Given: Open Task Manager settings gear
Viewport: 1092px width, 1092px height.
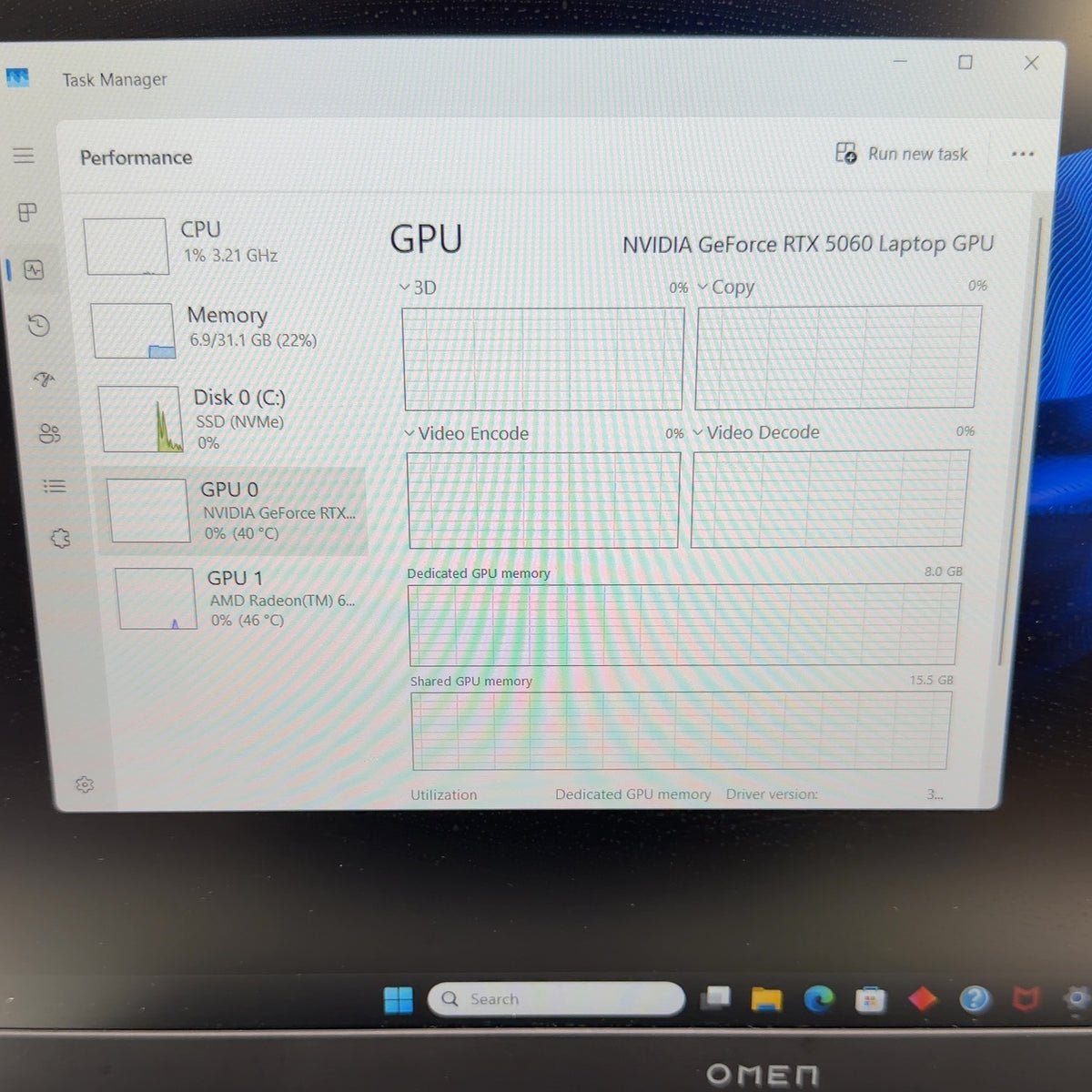Looking at the screenshot, I should point(85,784).
